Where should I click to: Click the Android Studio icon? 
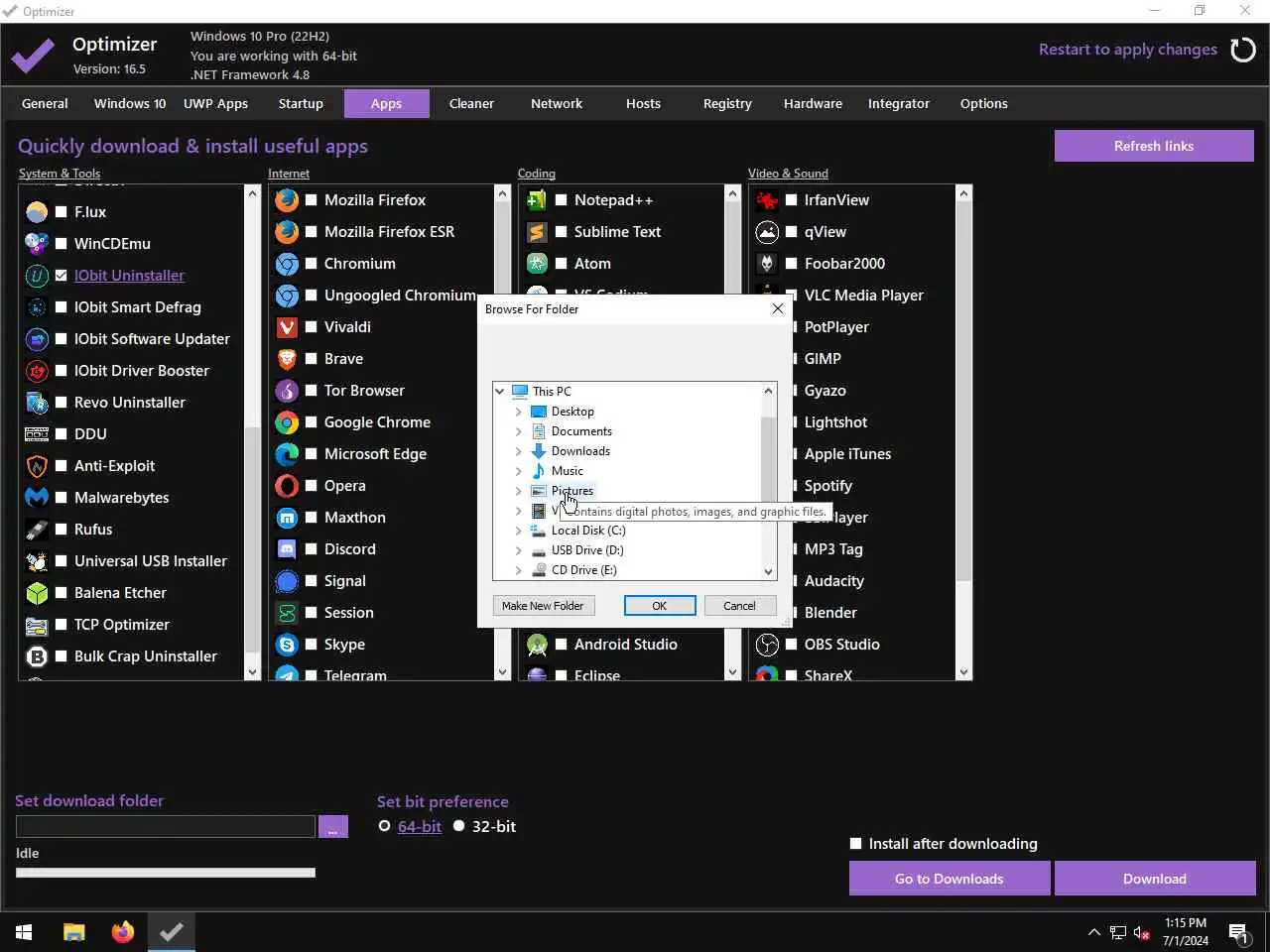coord(537,645)
